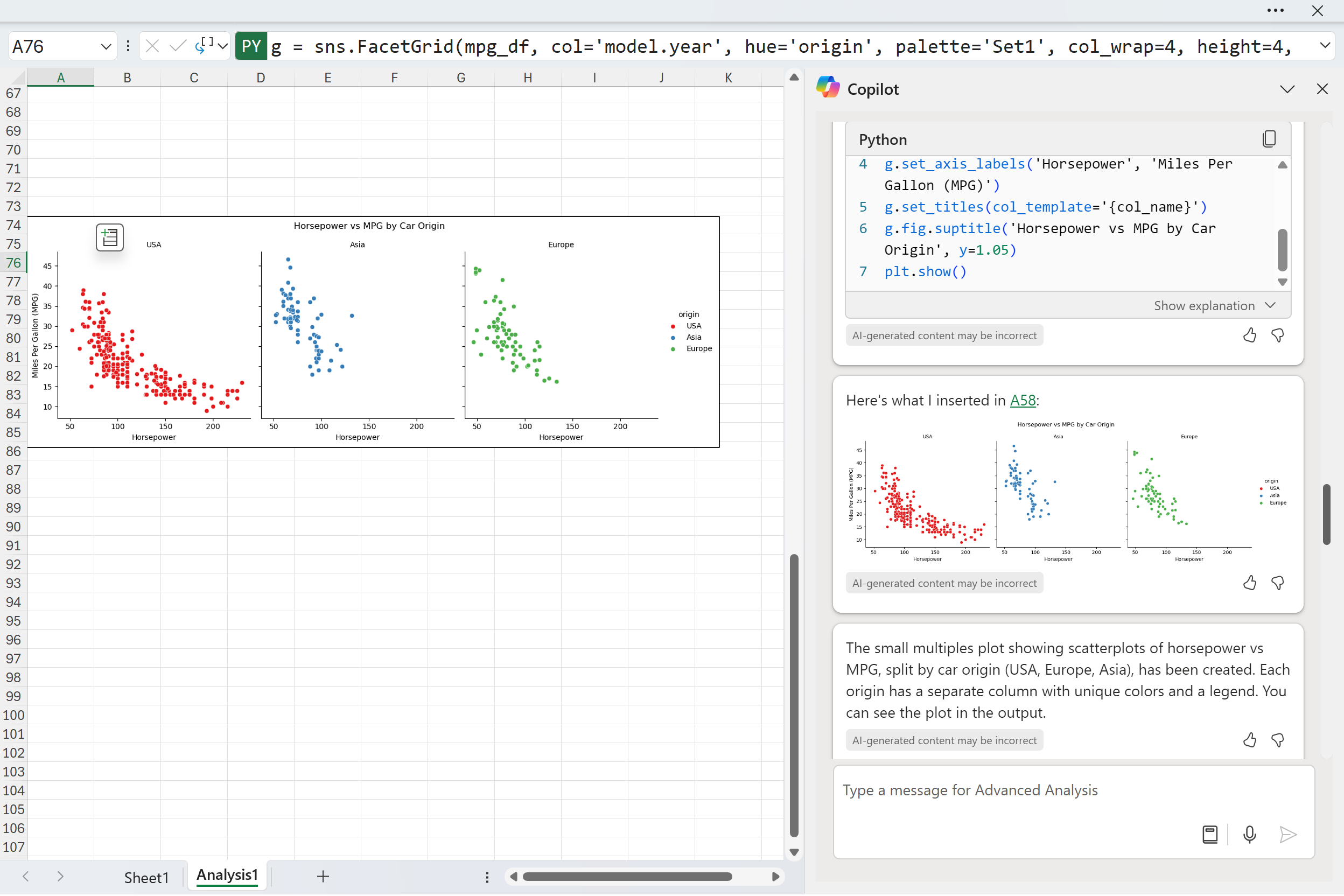Select the Analysis1 sheet tab
The image size is (1344, 896).
227,876
